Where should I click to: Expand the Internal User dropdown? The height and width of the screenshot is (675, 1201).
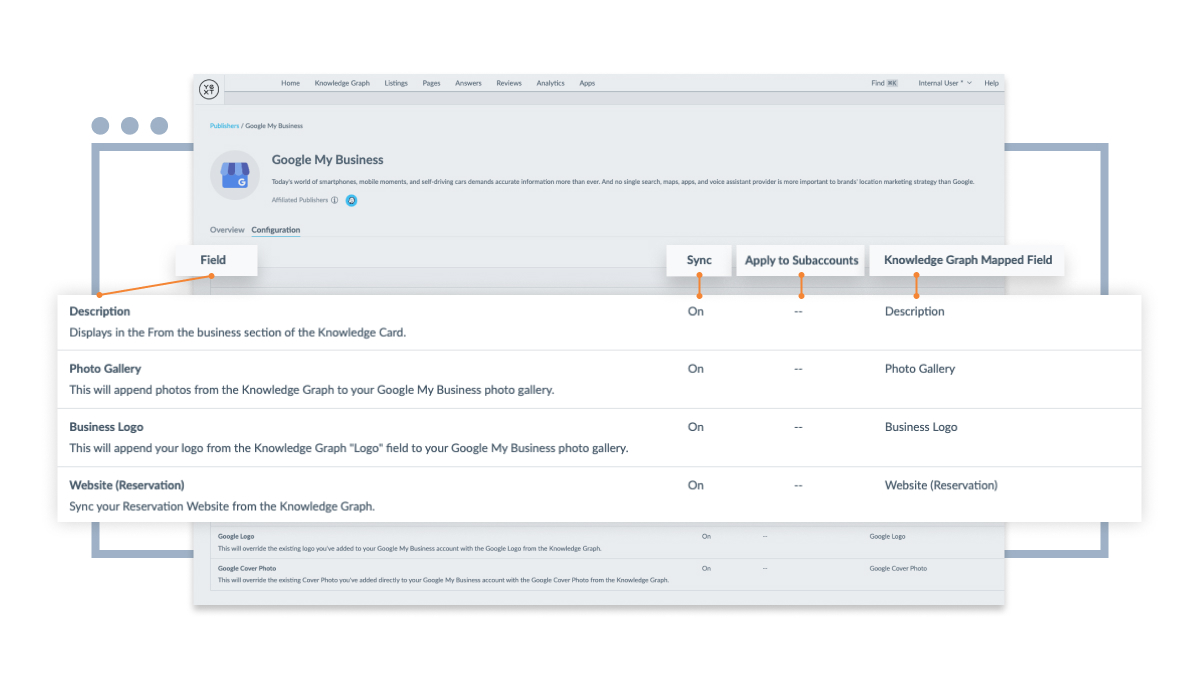[x=945, y=83]
